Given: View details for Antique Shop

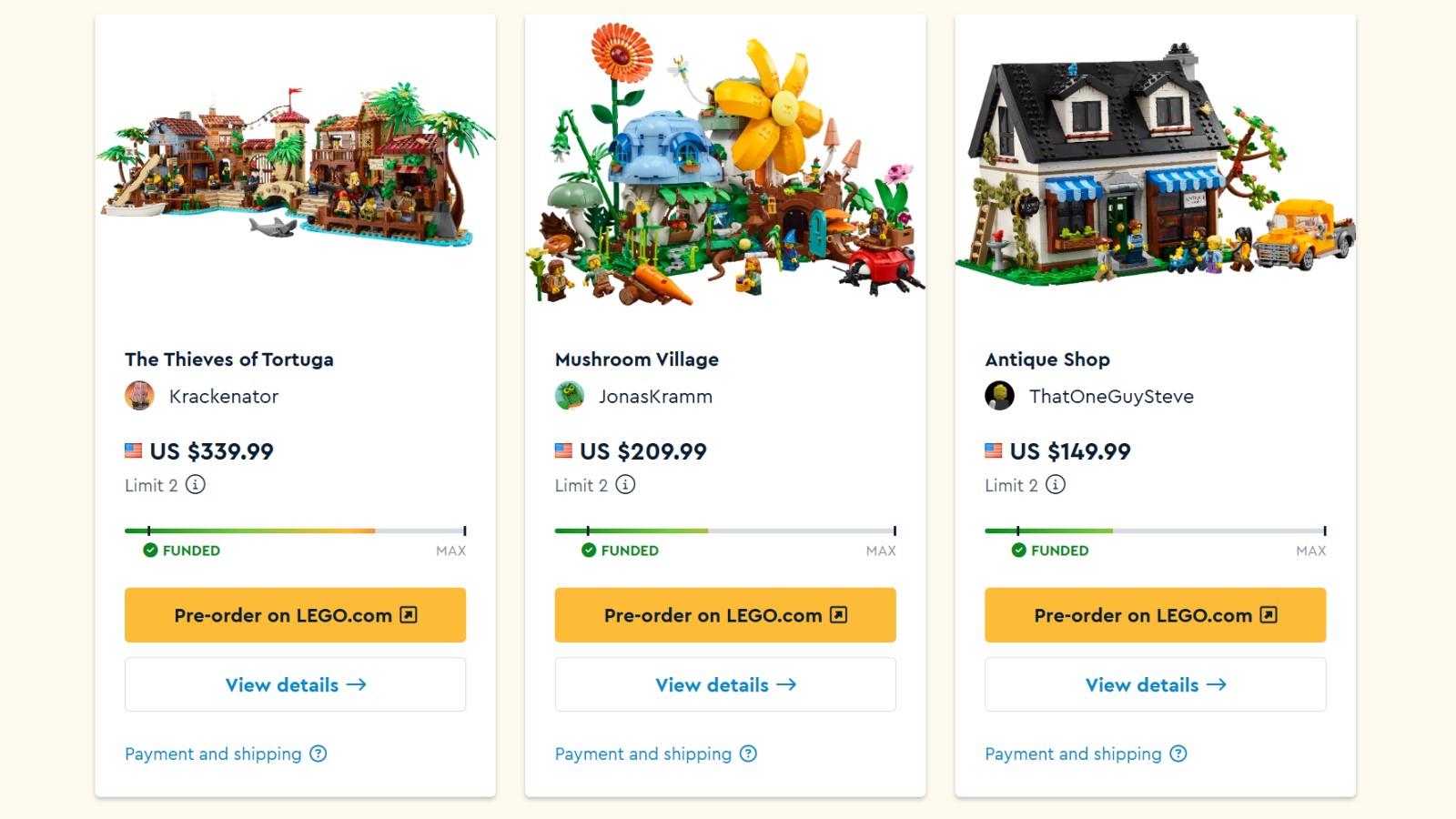Looking at the screenshot, I should (x=1155, y=684).
